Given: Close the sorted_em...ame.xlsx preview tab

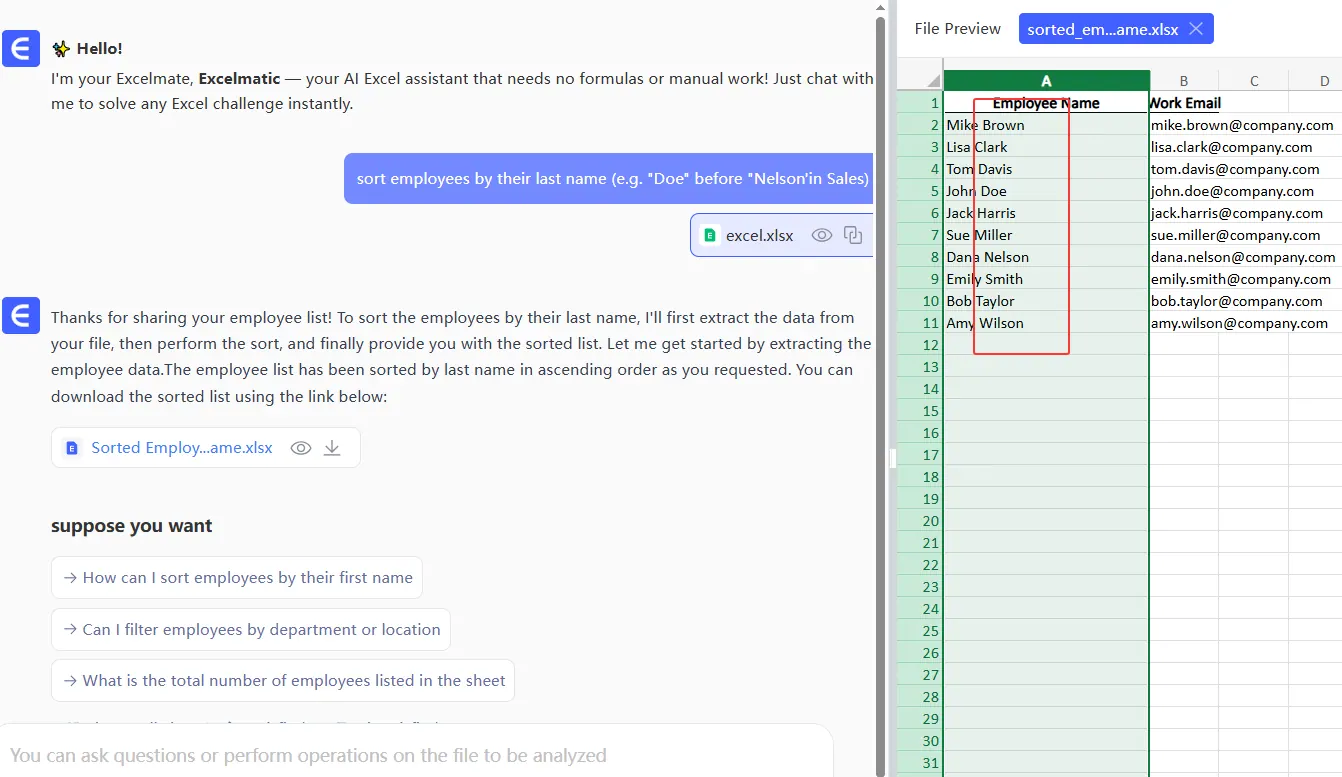Looking at the screenshot, I should [x=1196, y=29].
